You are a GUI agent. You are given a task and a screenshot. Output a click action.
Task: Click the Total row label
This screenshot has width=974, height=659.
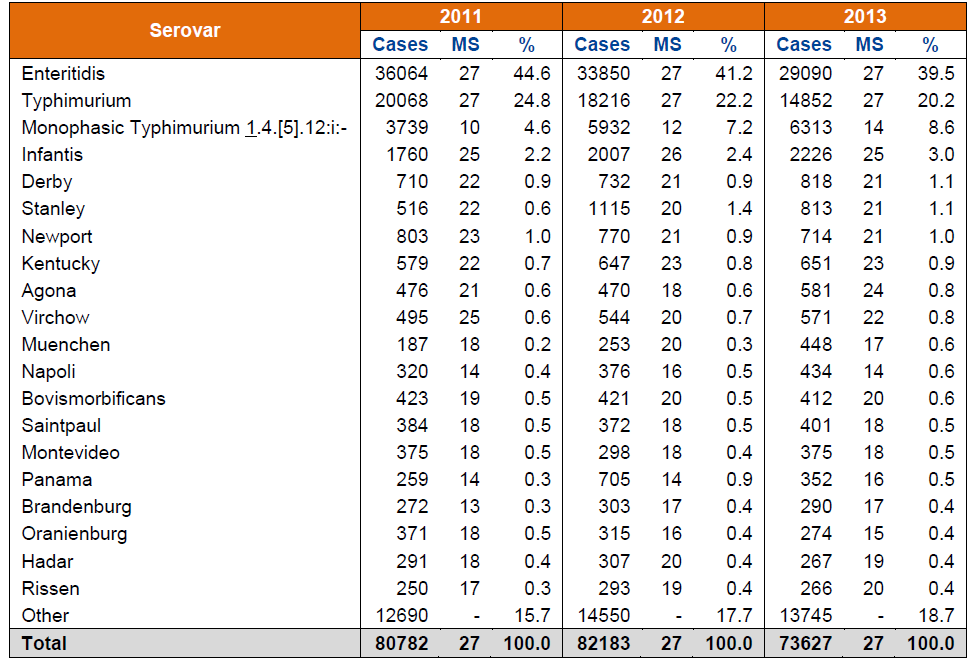[x=43, y=643]
